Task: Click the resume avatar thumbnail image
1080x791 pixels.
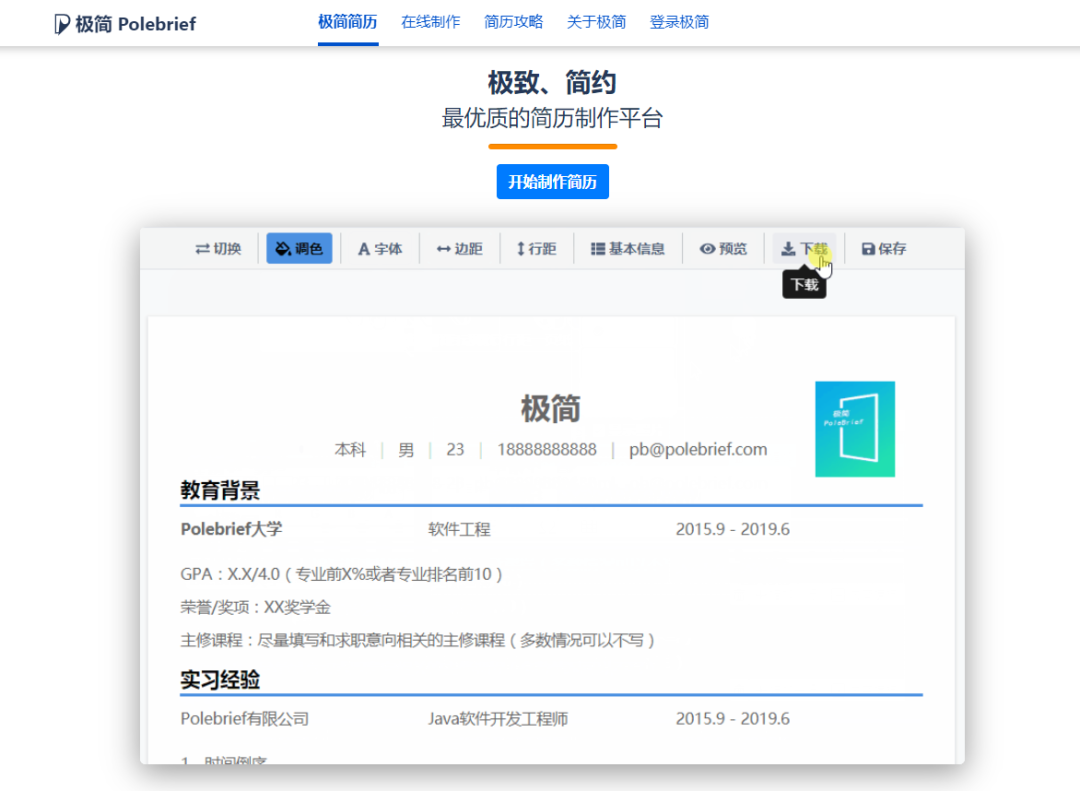Action: coord(855,430)
